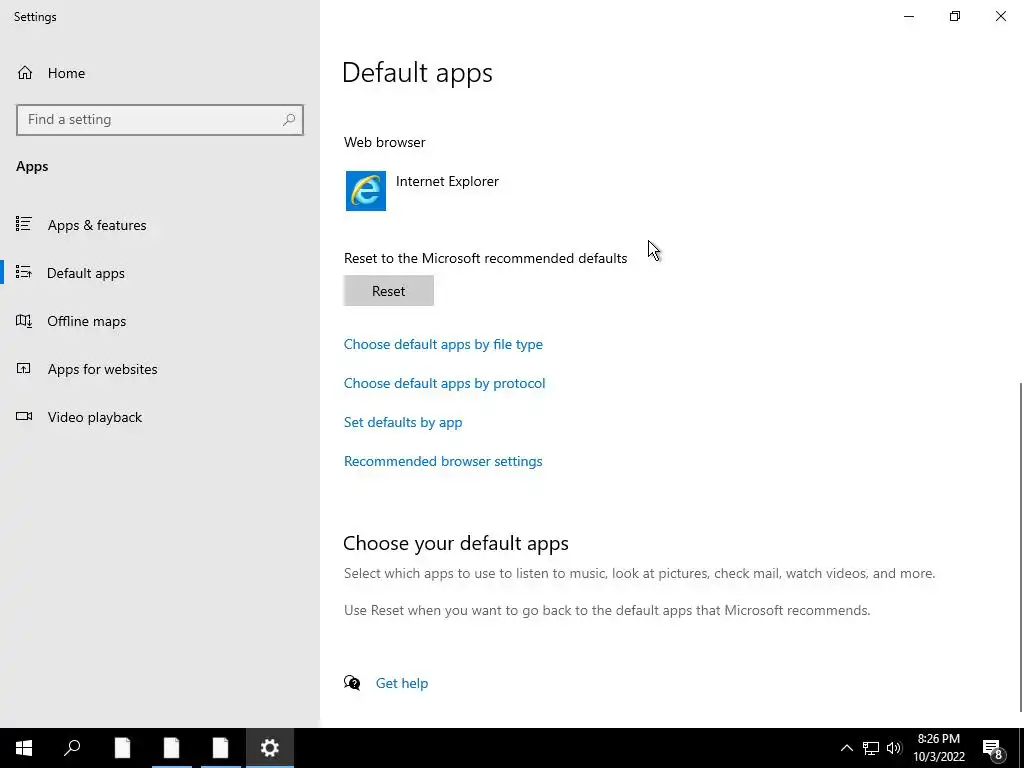Click the third document icon on taskbar

point(220,748)
